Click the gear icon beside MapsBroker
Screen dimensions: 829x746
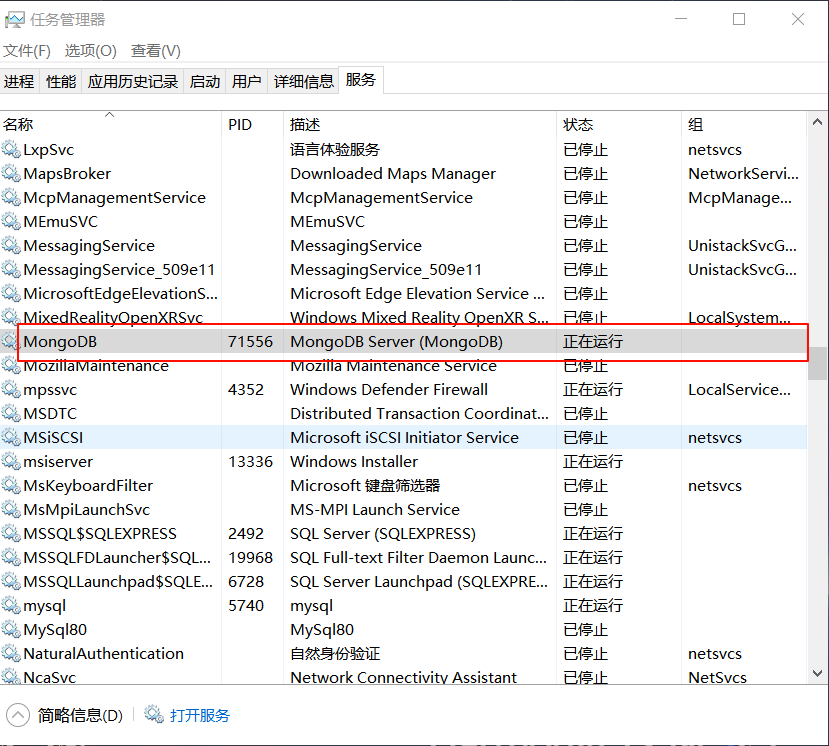tap(11, 173)
